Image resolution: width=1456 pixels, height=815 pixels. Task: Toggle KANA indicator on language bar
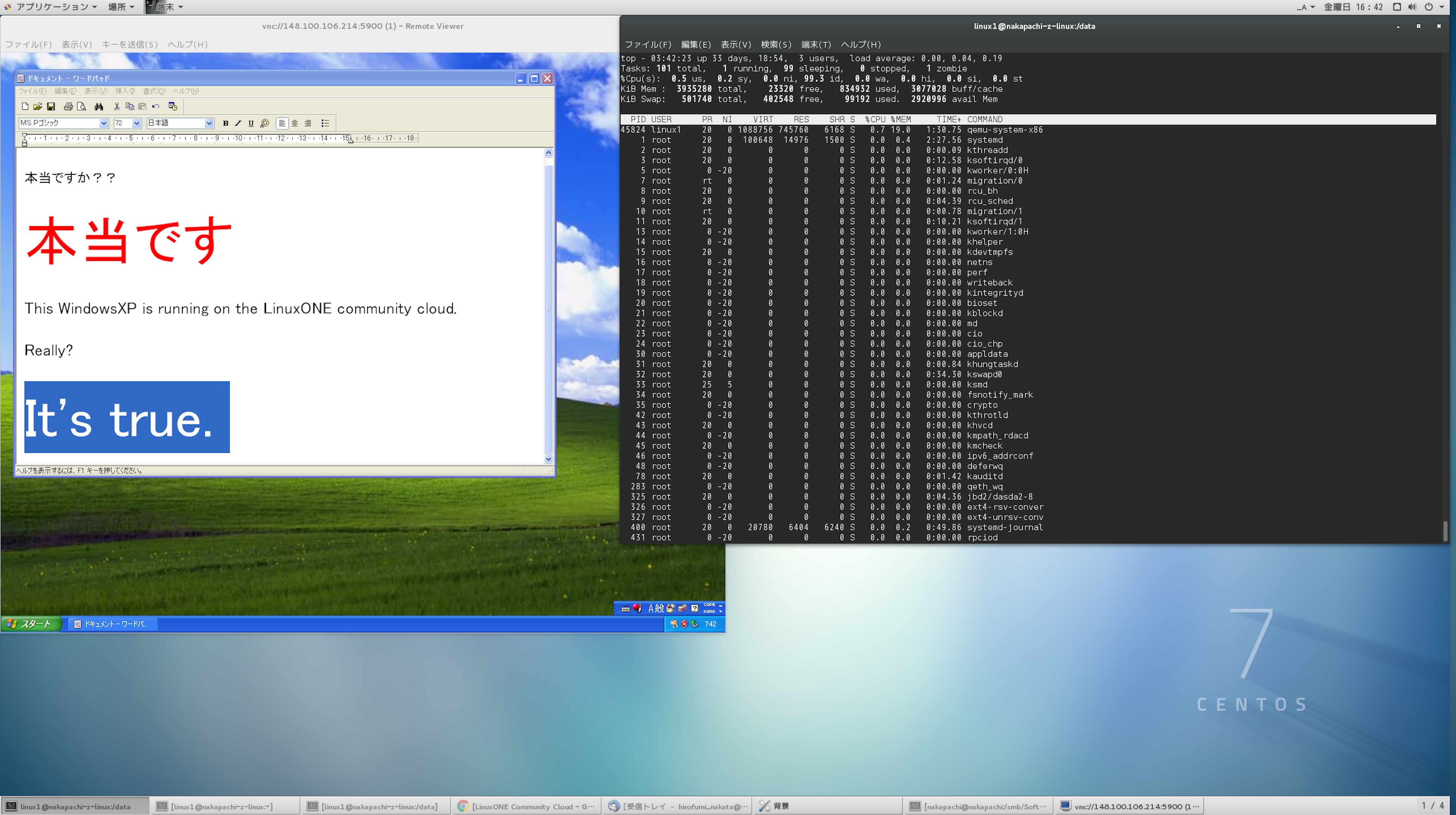tap(709, 612)
